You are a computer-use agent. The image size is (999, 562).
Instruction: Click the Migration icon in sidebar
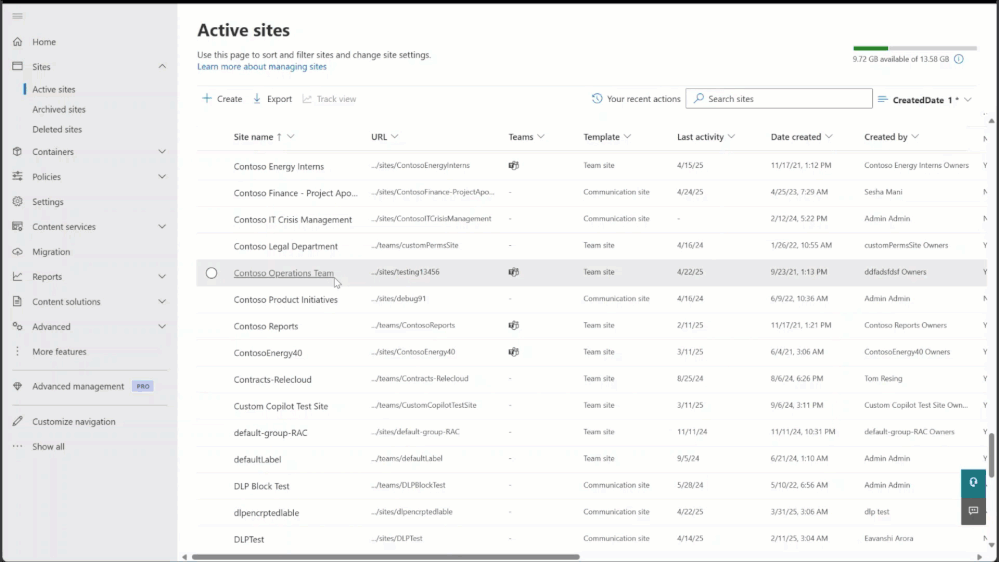click(17, 251)
